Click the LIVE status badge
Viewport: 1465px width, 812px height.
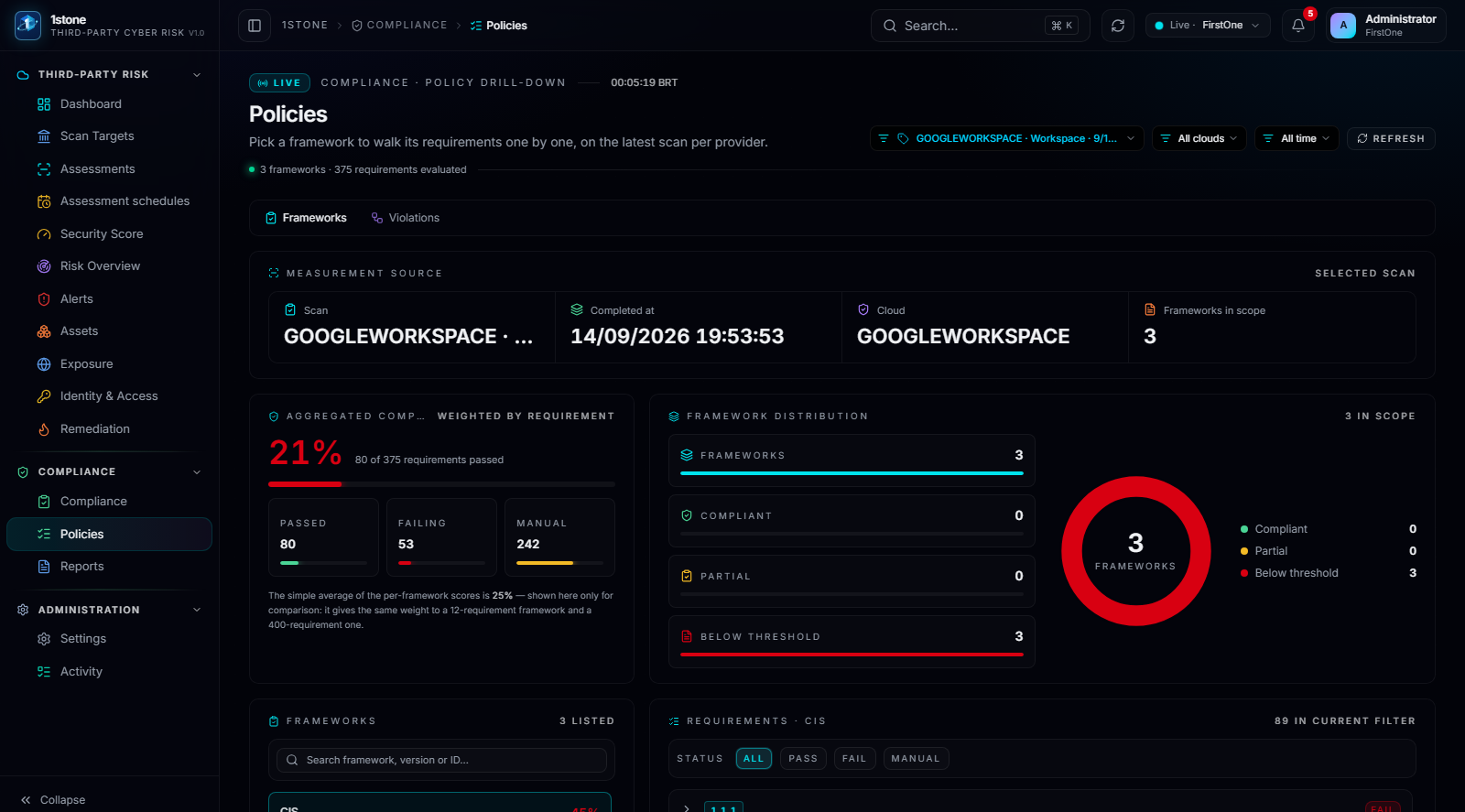click(279, 83)
